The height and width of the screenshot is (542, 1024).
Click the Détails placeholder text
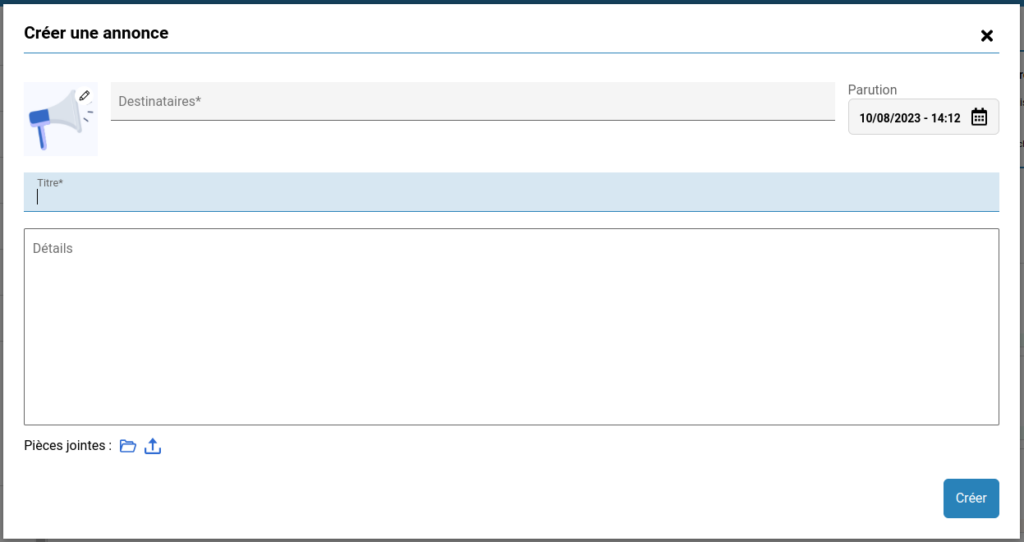[53, 248]
